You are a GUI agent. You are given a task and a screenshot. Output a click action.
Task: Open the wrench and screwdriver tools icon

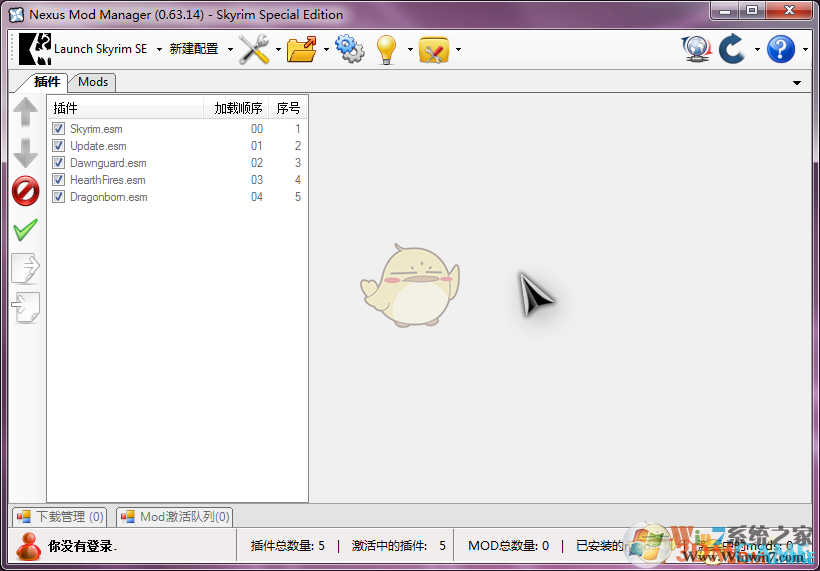pyautogui.click(x=254, y=49)
